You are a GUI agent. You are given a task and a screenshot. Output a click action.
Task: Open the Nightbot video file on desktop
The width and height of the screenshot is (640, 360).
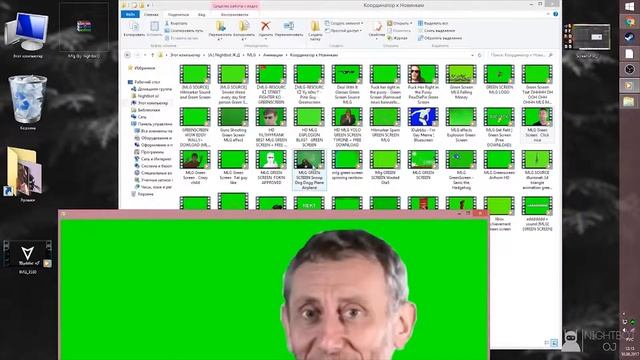click(28, 257)
